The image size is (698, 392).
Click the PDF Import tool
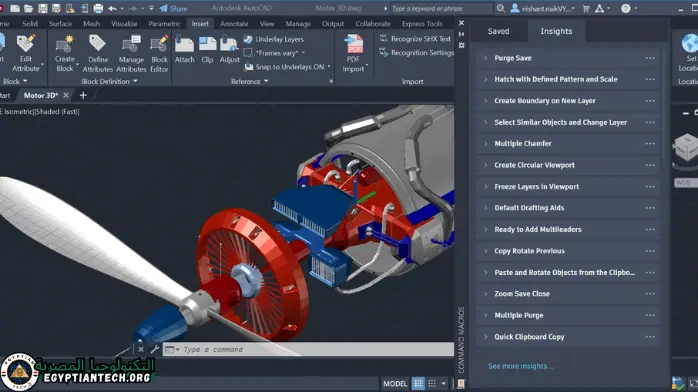click(353, 53)
